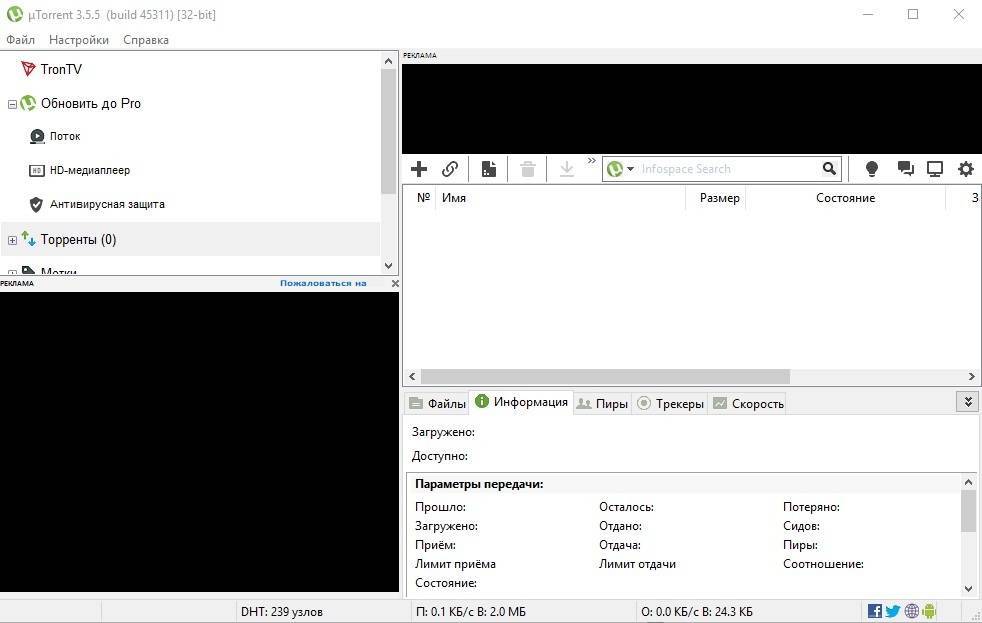
Task: Click the DHT: 239 узлов status entry
Action: coord(282,612)
